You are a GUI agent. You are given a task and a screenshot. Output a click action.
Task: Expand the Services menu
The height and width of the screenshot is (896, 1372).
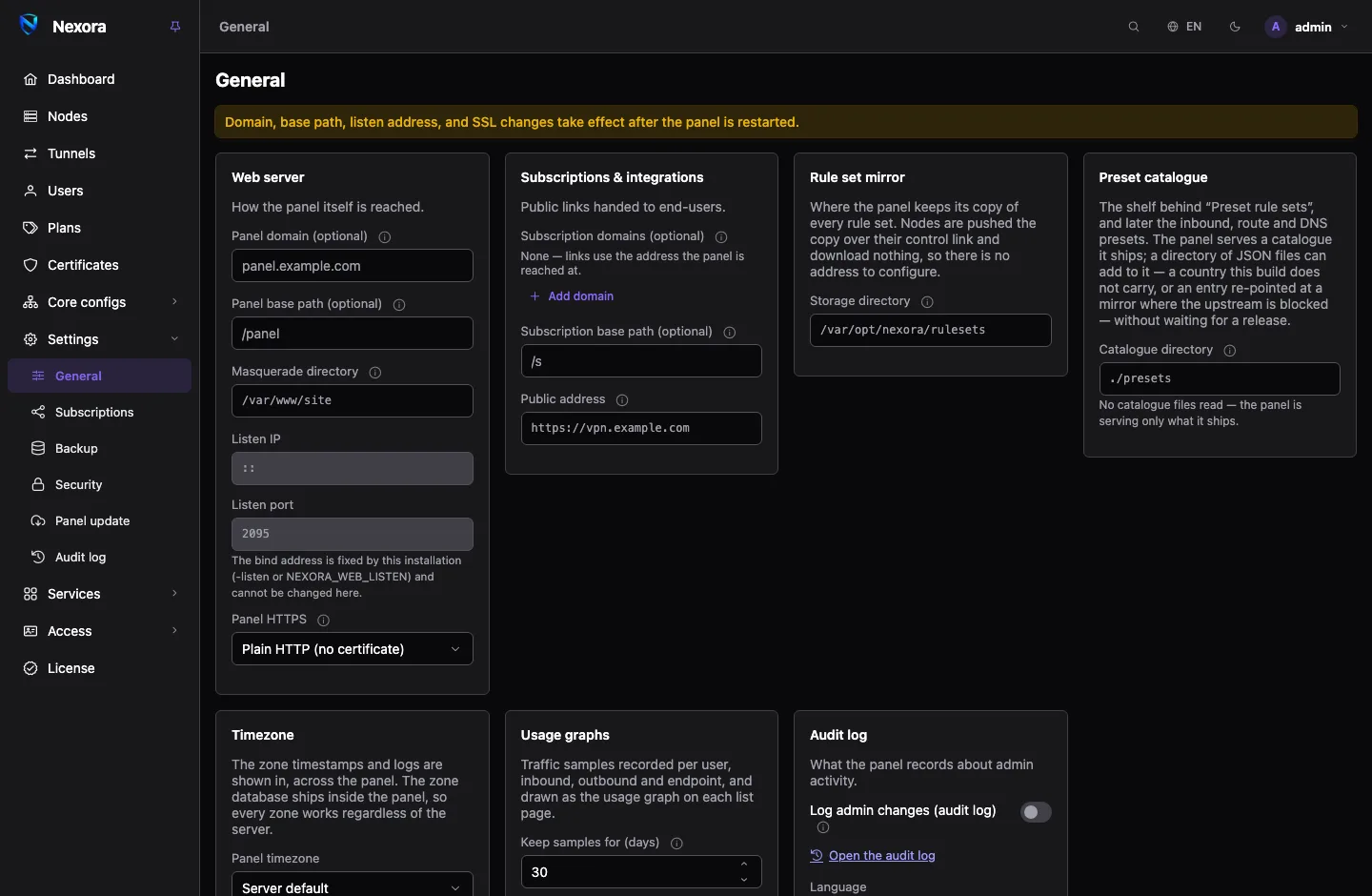(100, 594)
